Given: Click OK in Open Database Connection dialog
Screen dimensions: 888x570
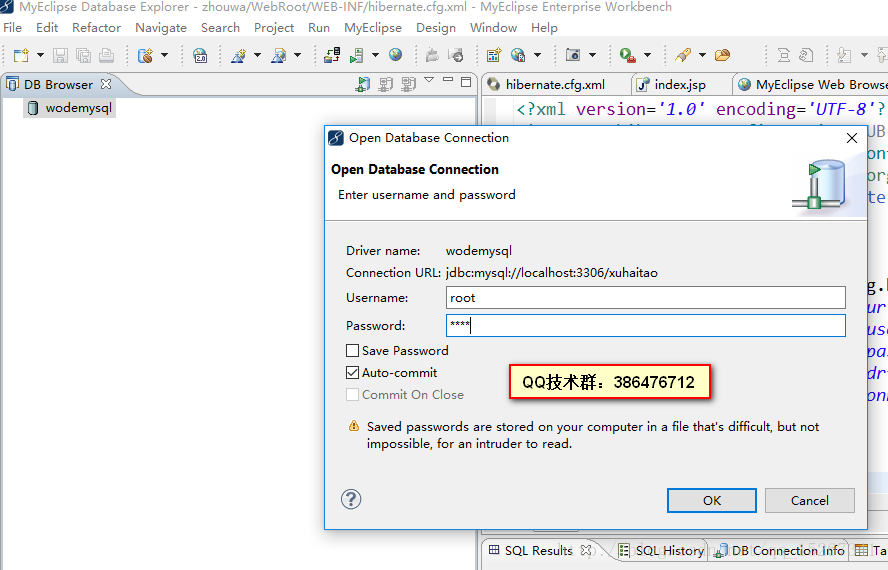Looking at the screenshot, I should [712, 500].
